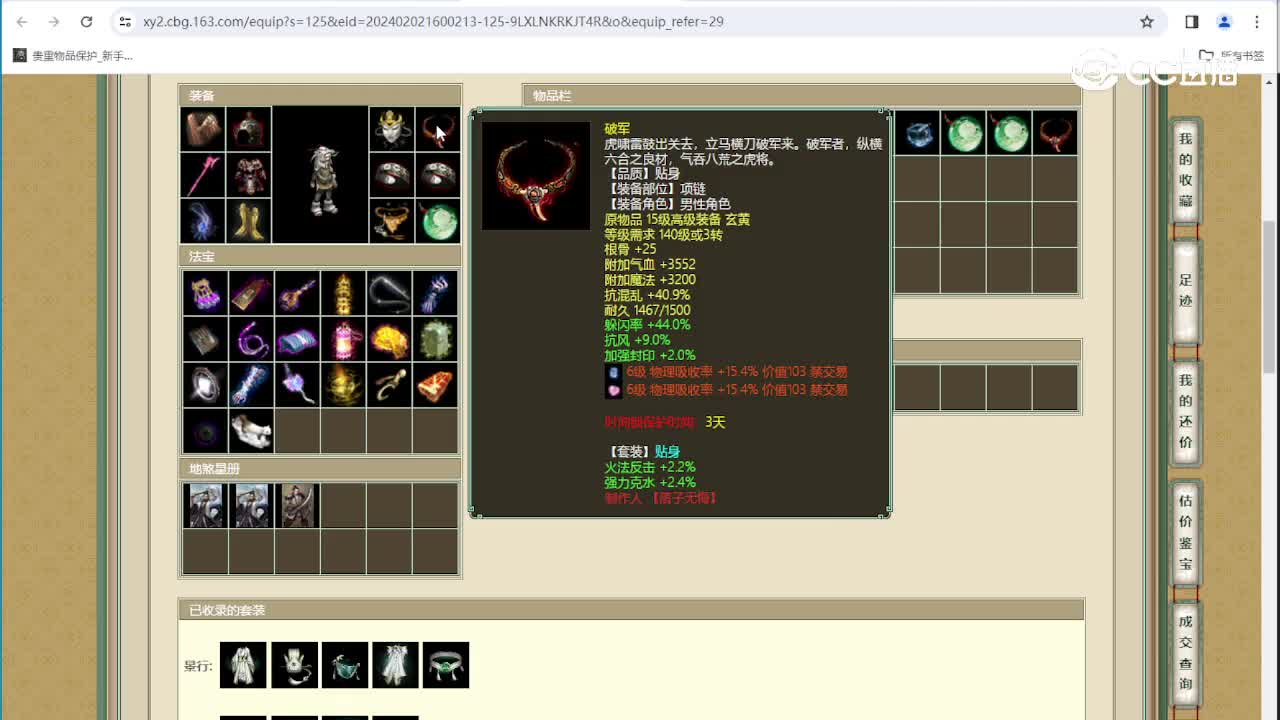Image resolution: width=1280 pixels, height=720 pixels.
Task: Click the 装备 panel header
Action: (x=320, y=95)
